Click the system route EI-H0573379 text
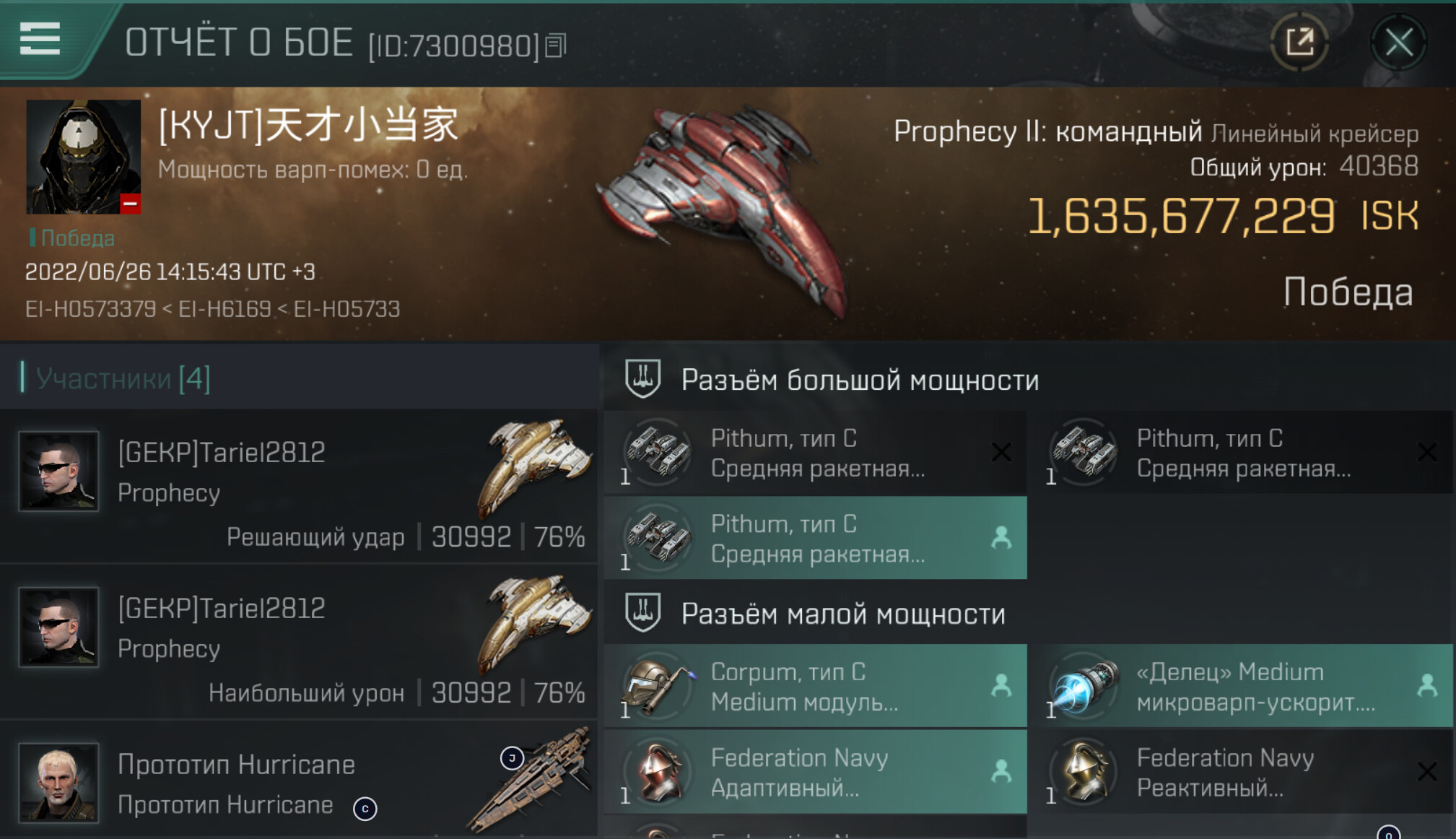Screen dimensions: 1456x839 [x=90, y=309]
